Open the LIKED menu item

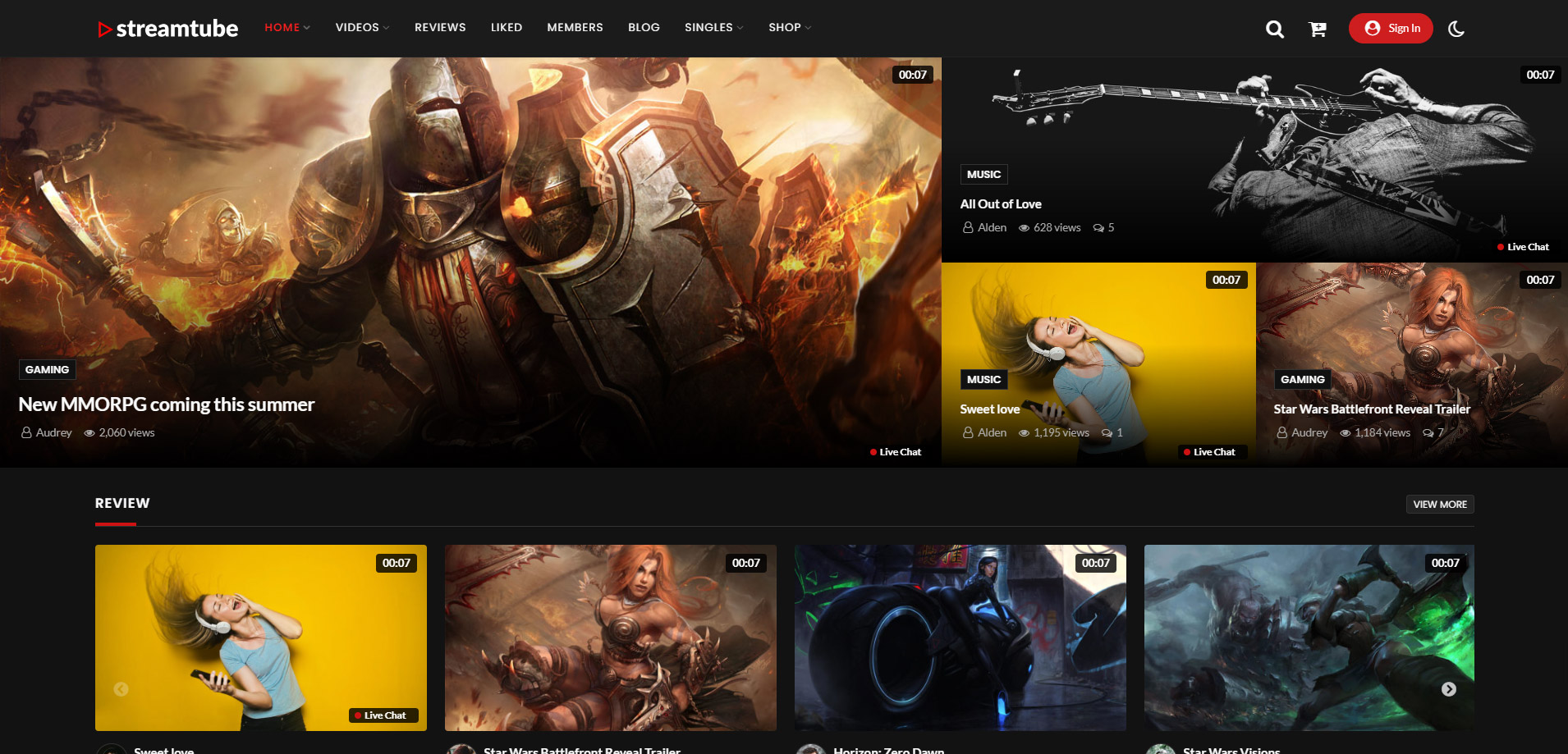(507, 27)
